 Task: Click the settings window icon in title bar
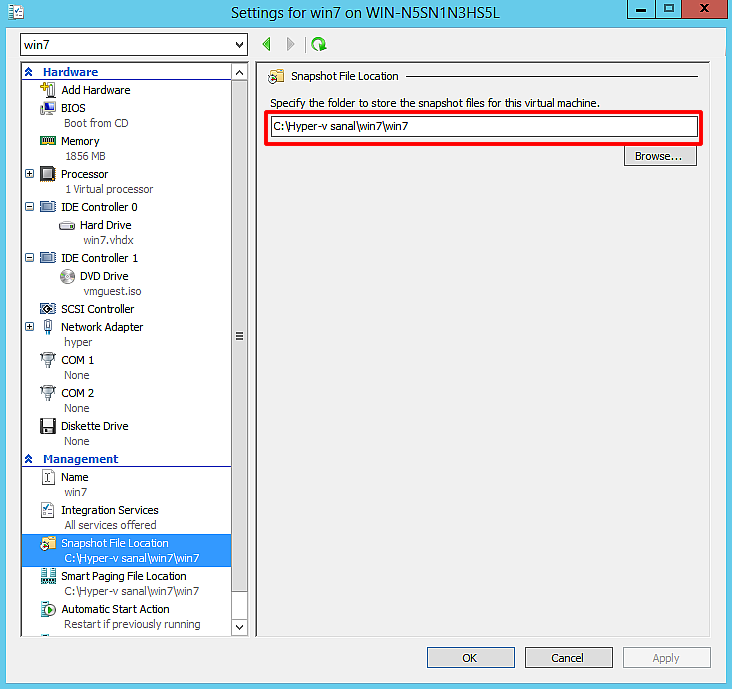coord(16,12)
